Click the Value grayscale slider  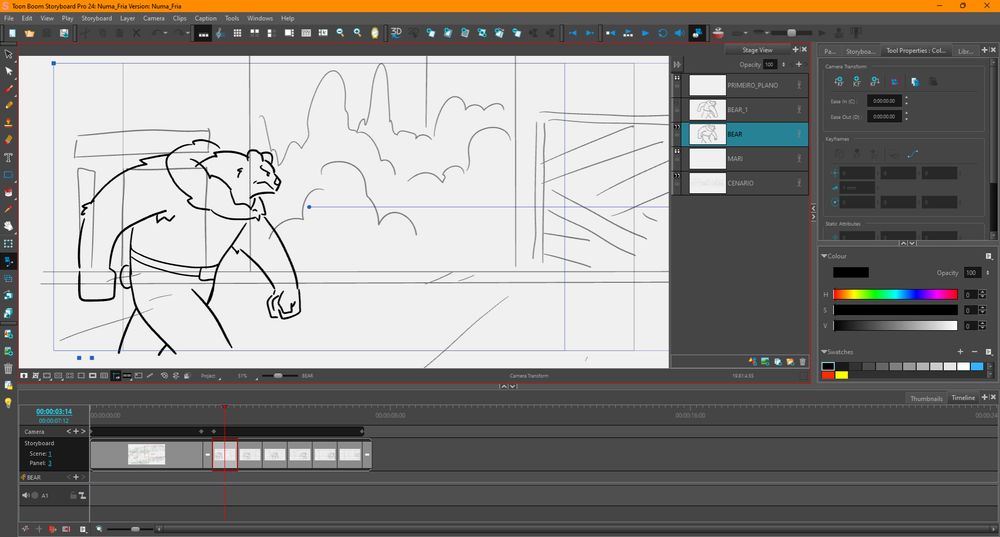pyautogui.click(x=895, y=325)
